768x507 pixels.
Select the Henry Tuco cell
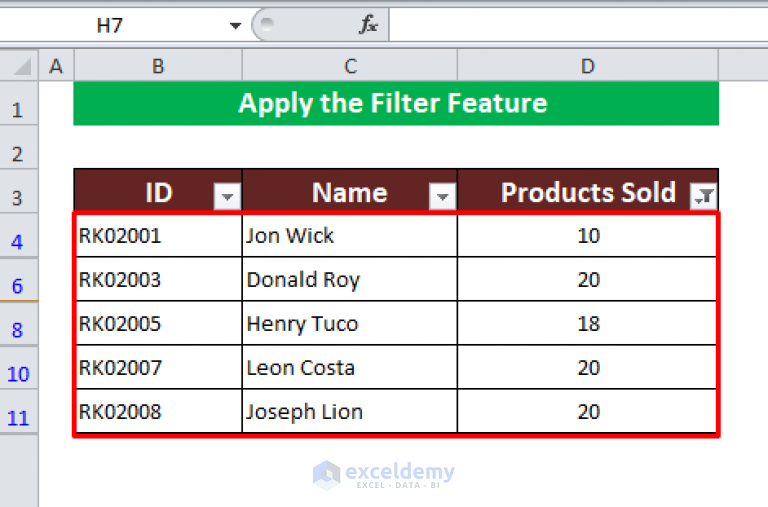pos(350,323)
